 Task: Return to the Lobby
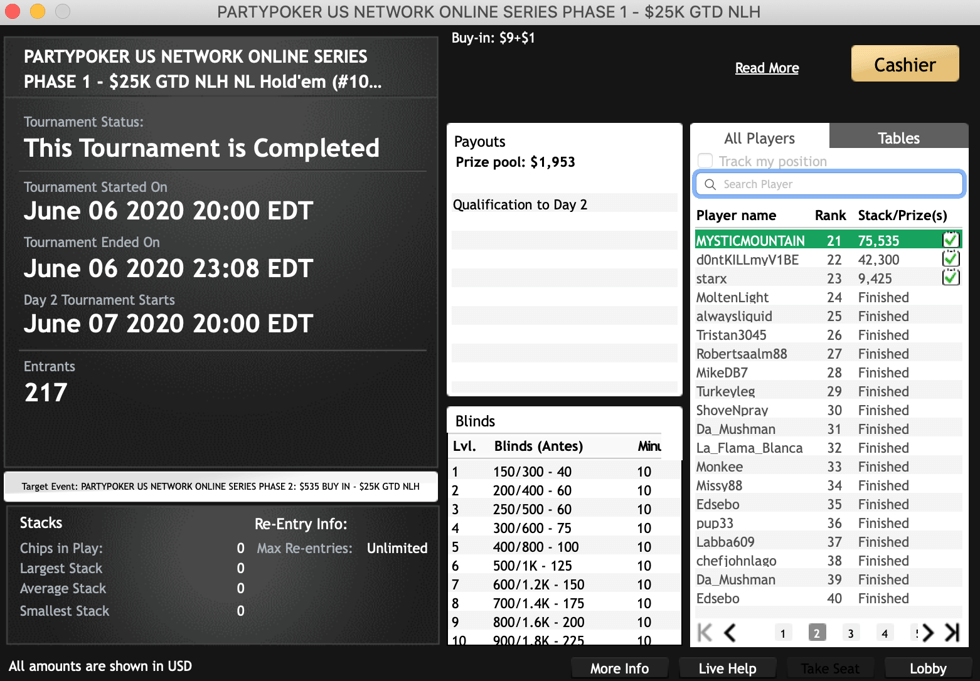927,668
